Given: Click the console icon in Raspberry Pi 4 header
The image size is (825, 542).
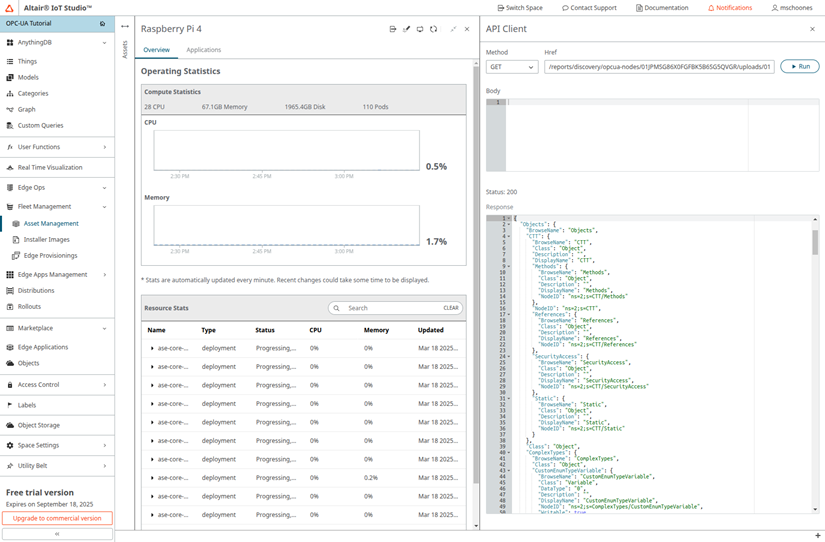Looking at the screenshot, I should pyautogui.click(x=420, y=29).
